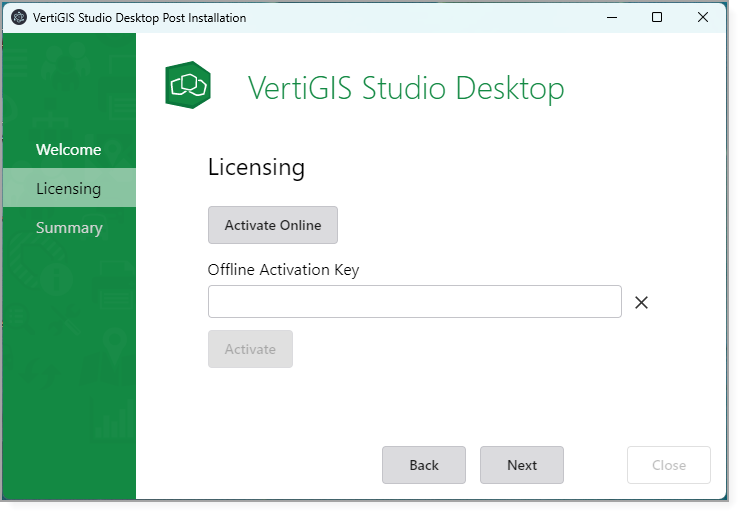Click the greyed-out Activate button
Image resolution: width=744 pixels, height=517 pixels.
click(x=250, y=349)
